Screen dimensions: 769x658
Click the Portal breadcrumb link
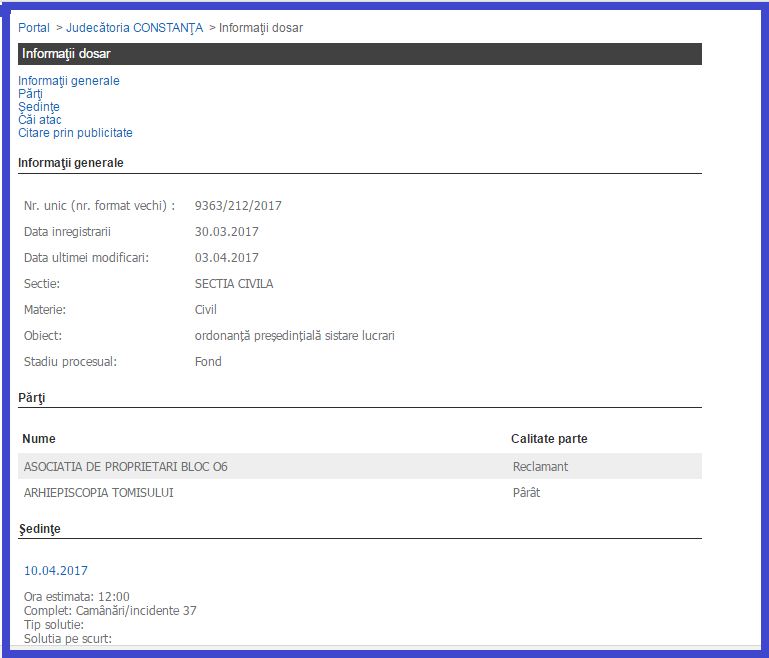[34, 28]
